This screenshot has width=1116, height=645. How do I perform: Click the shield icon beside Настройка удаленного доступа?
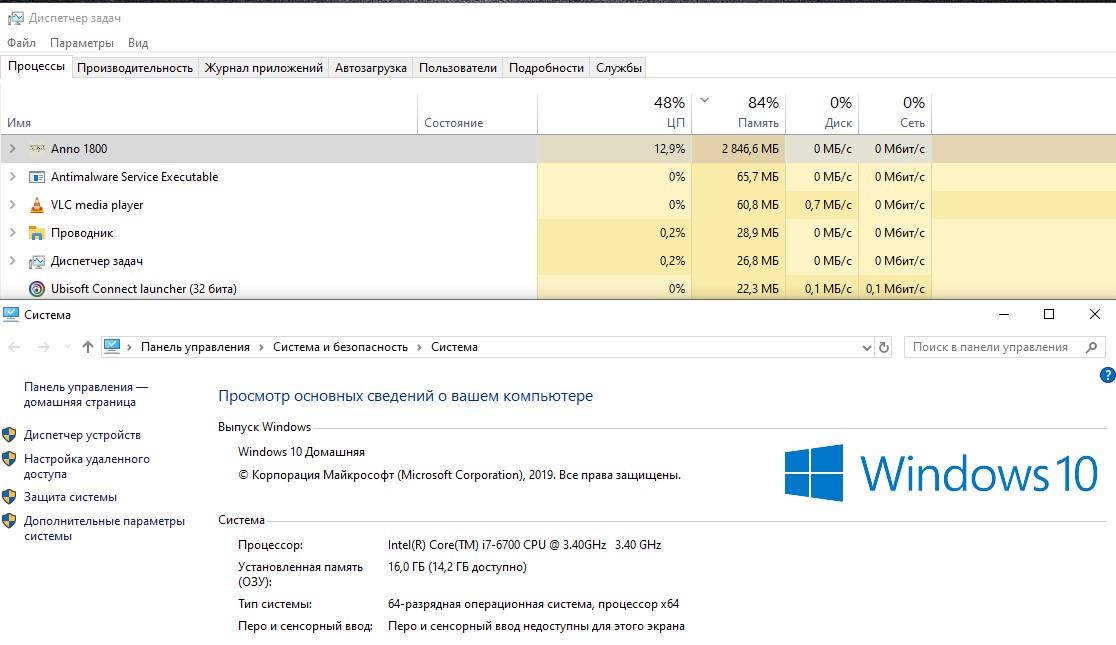point(9,458)
